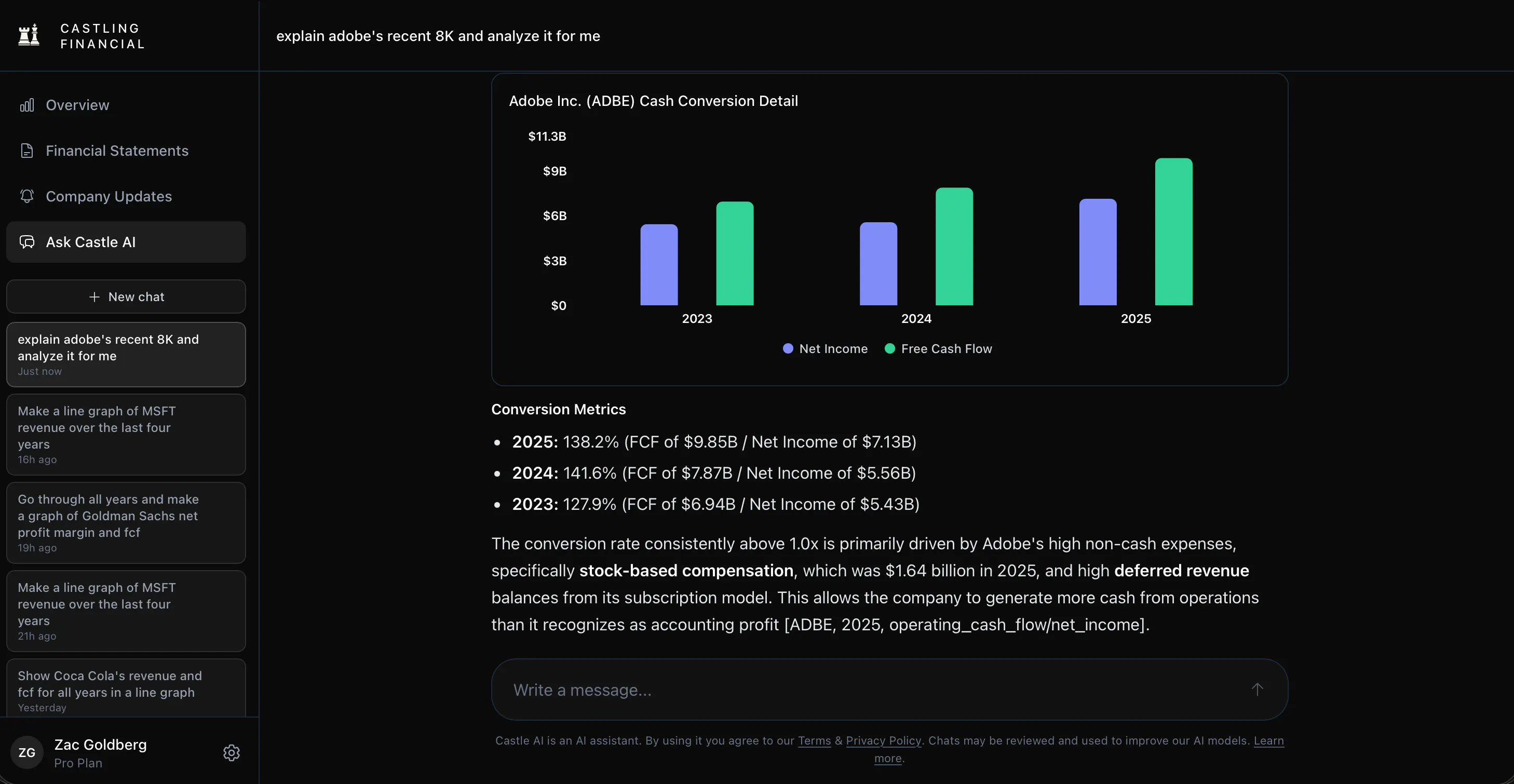Open MSFT revenue chat from 16h ago

(x=126, y=435)
